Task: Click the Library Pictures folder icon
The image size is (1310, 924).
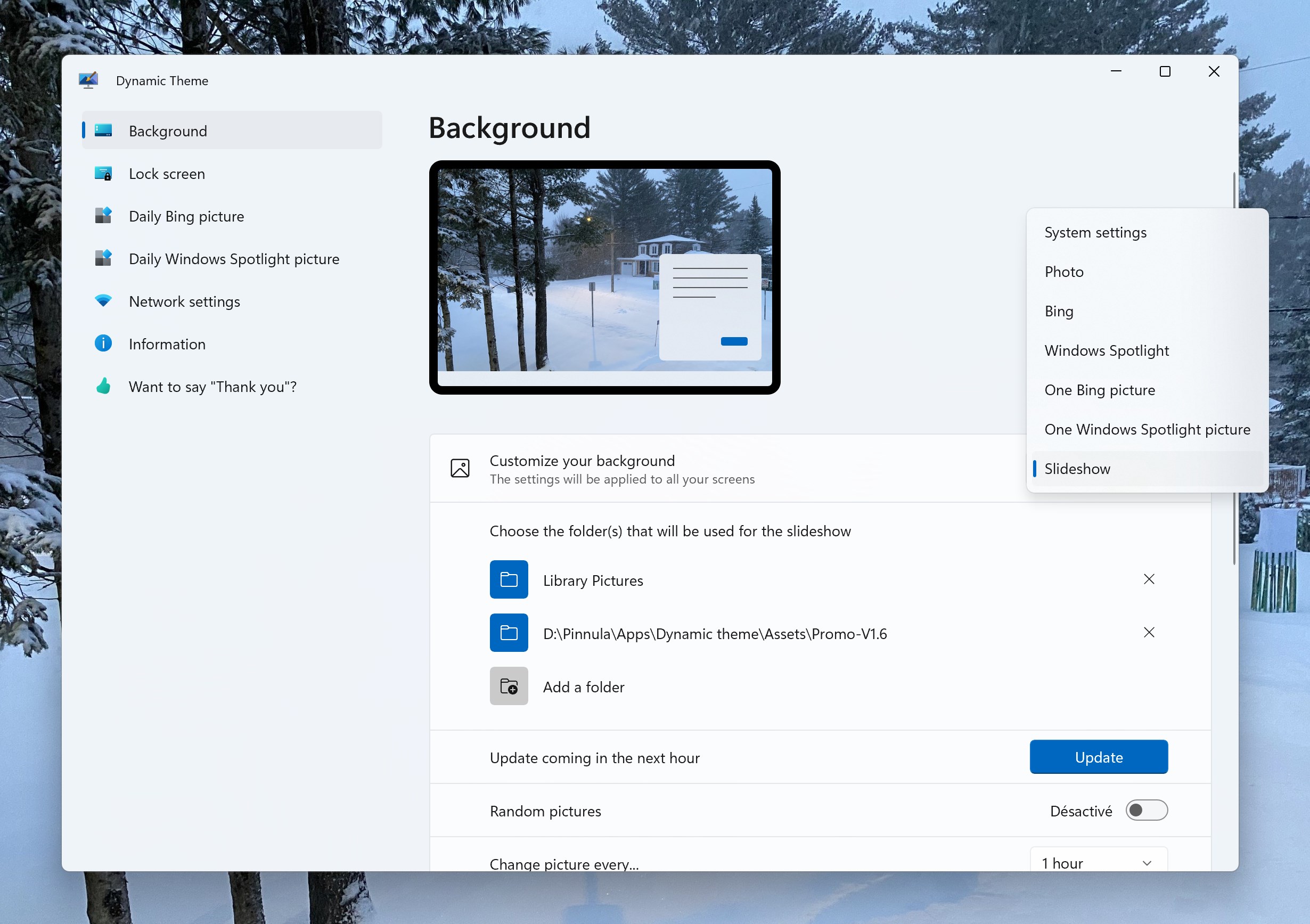Action: click(509, 579)
